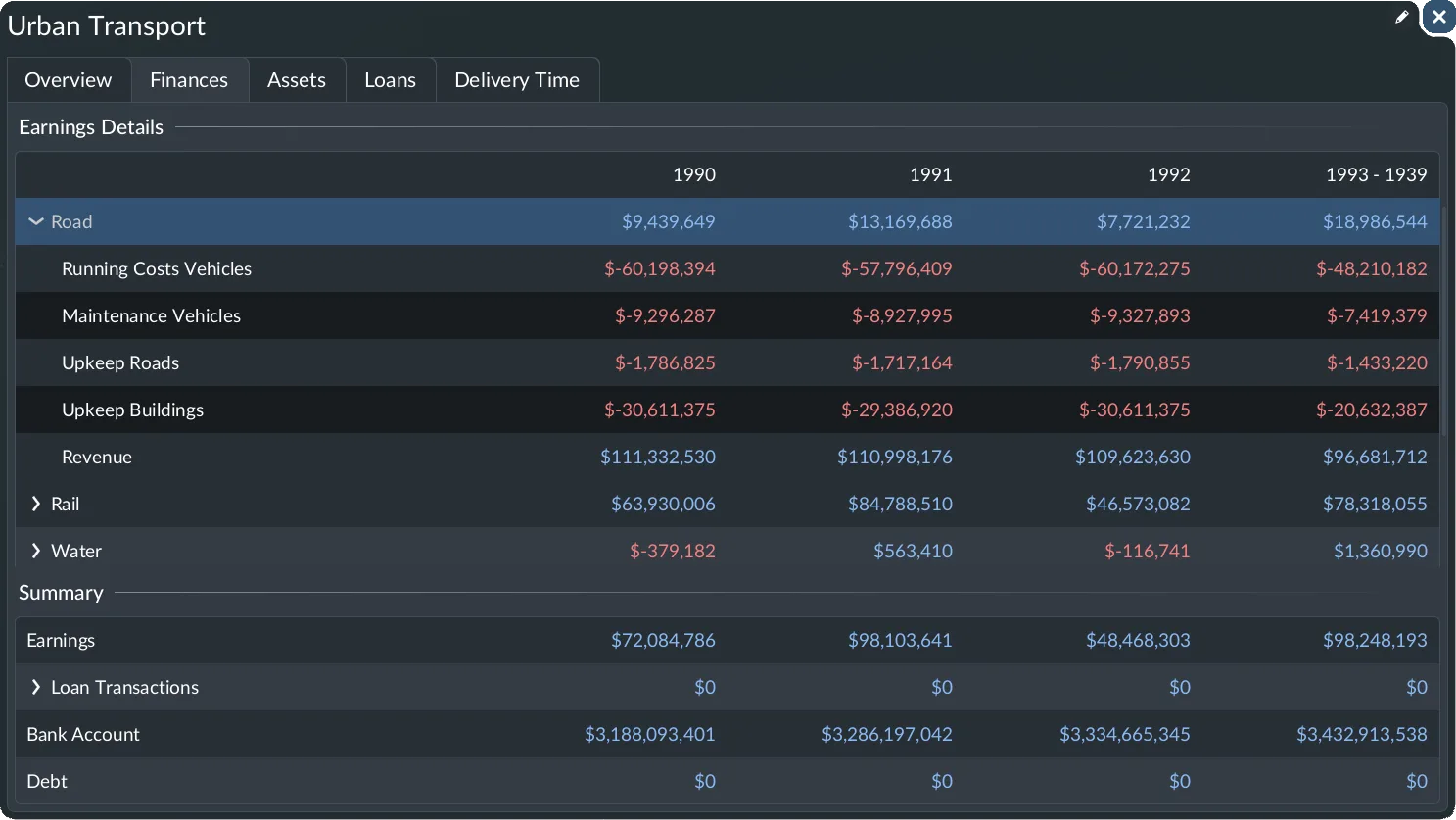Click Revenue value $96,681,712 in last column
Image resolution: width=1456 pixels, height=820 pixels.
[x=1375, y=457]
